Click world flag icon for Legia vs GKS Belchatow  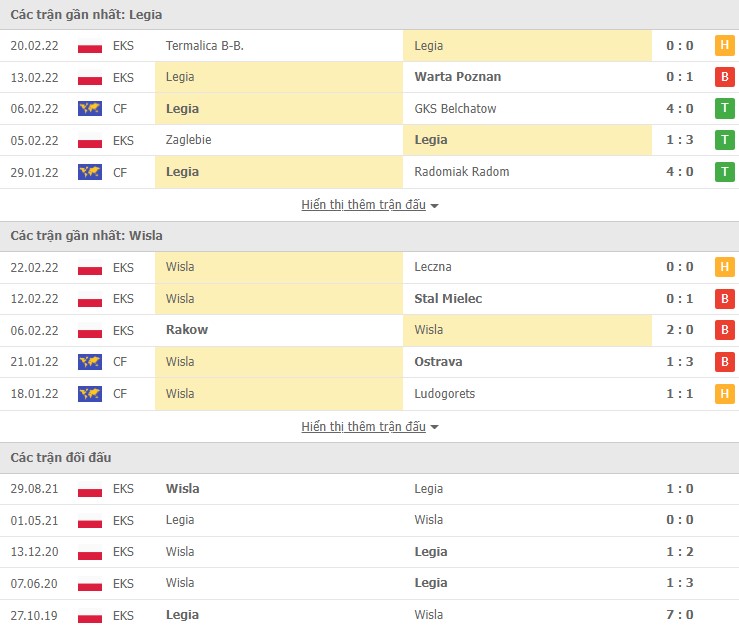[x=90, y=109]
